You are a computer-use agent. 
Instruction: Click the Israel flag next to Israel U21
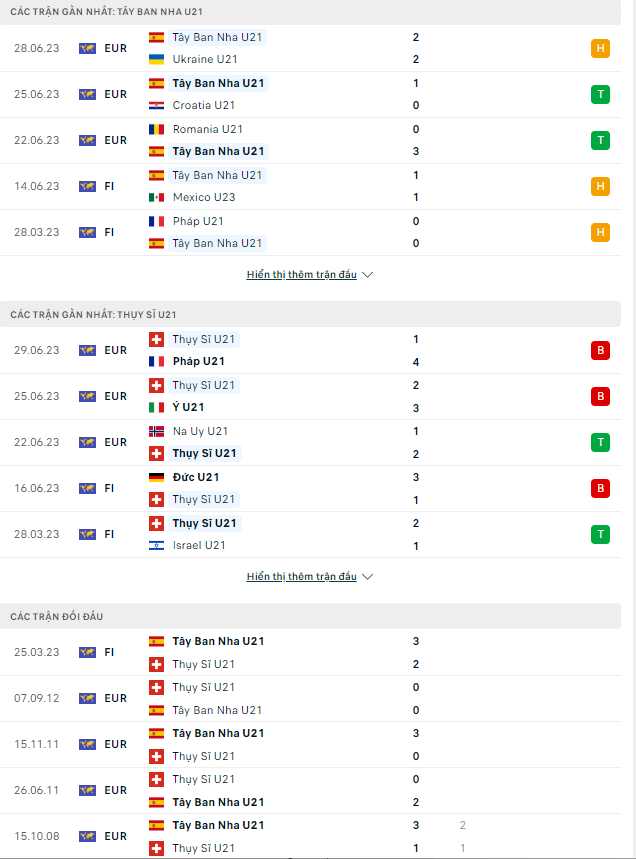pos(154,545)
